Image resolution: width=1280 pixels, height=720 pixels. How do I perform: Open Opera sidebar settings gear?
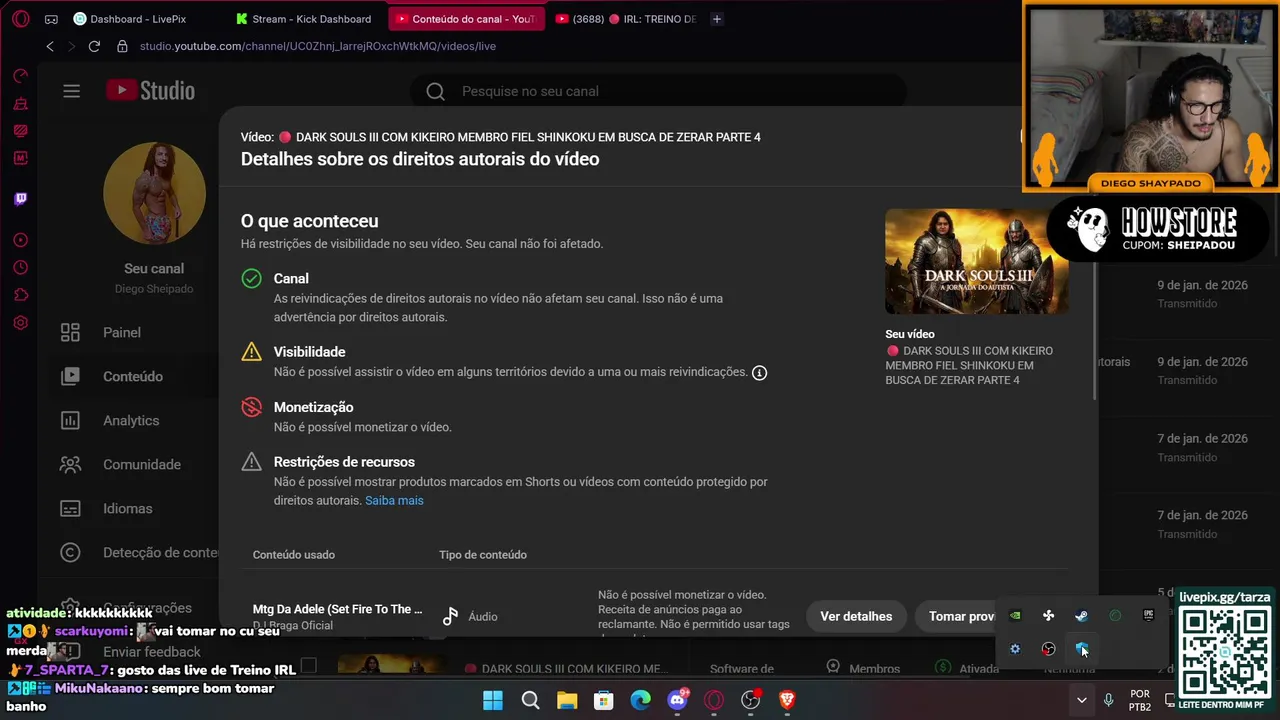click(x=21, y=323)
